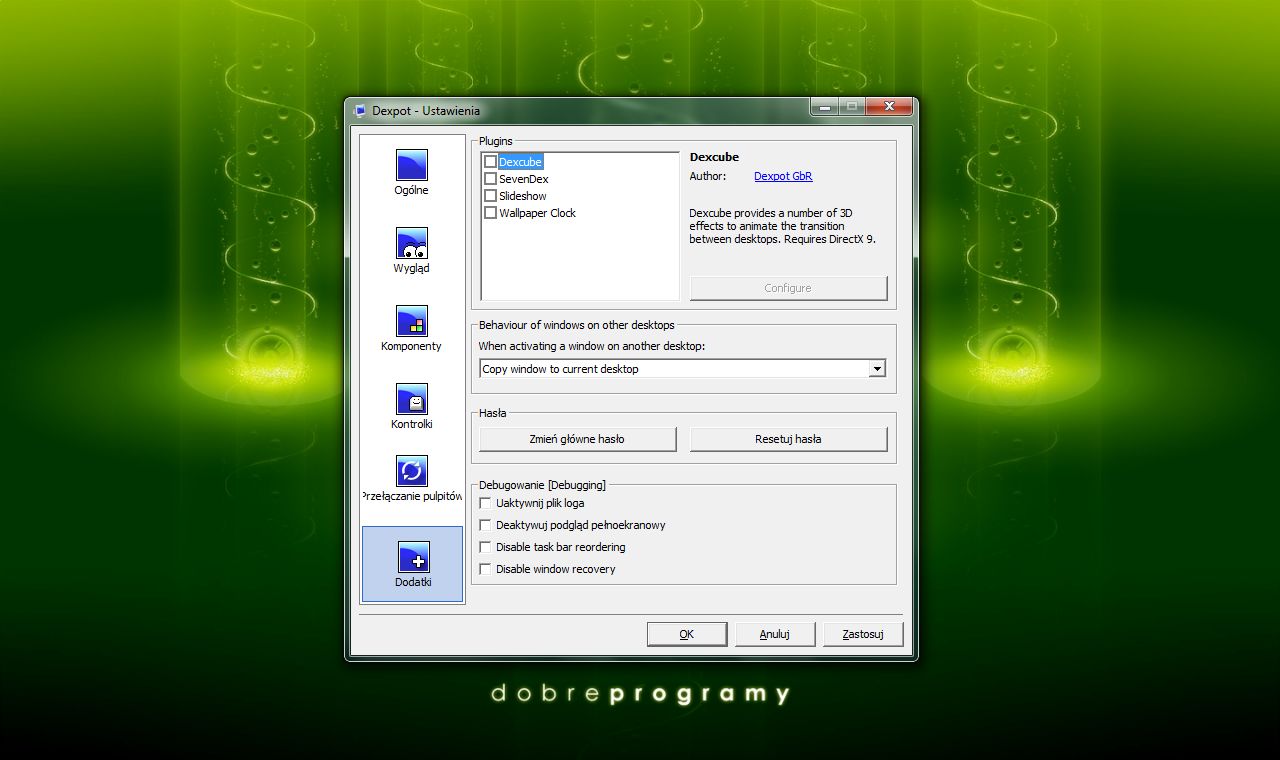This screenshot has height=760, width=1280.
Task: Open the Kontrolki section icon
Action: [x=411, y=399]
